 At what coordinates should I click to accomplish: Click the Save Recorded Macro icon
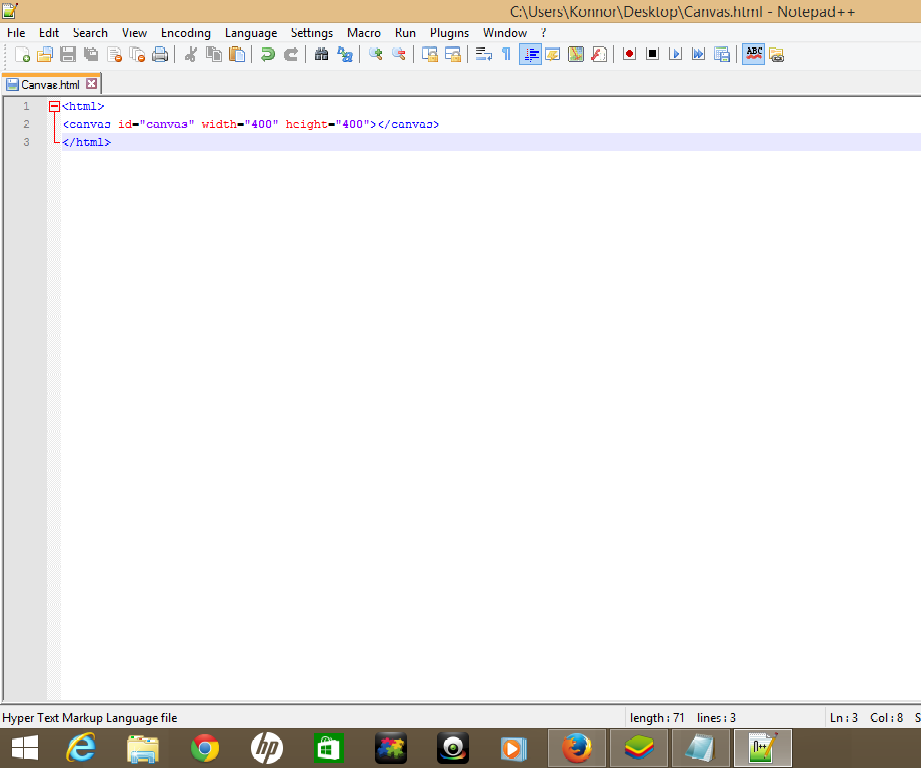pyautogui.click(x=721, y=55)
